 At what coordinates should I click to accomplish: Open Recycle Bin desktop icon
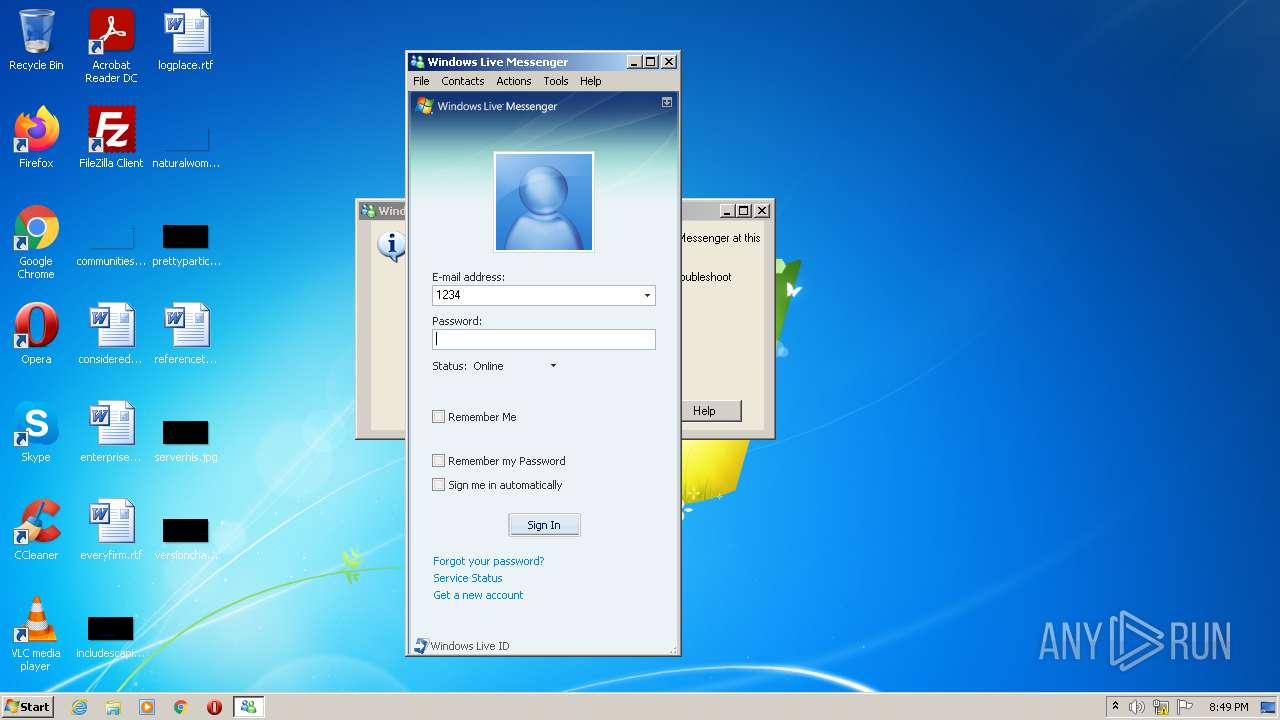(36, 40)
